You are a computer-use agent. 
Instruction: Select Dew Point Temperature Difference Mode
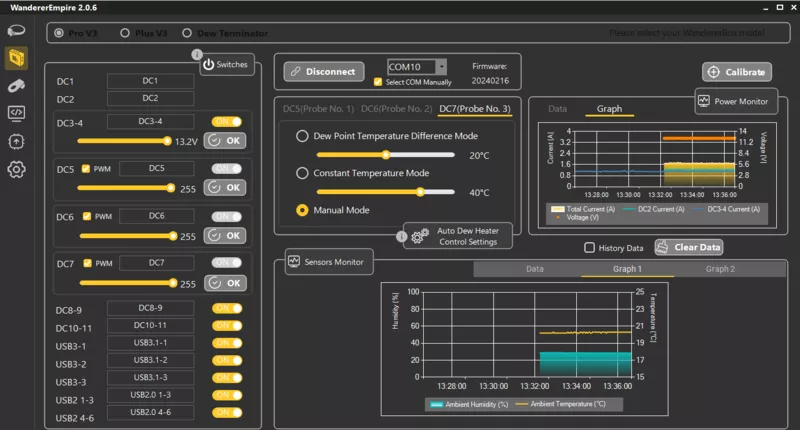pos(303,136)
